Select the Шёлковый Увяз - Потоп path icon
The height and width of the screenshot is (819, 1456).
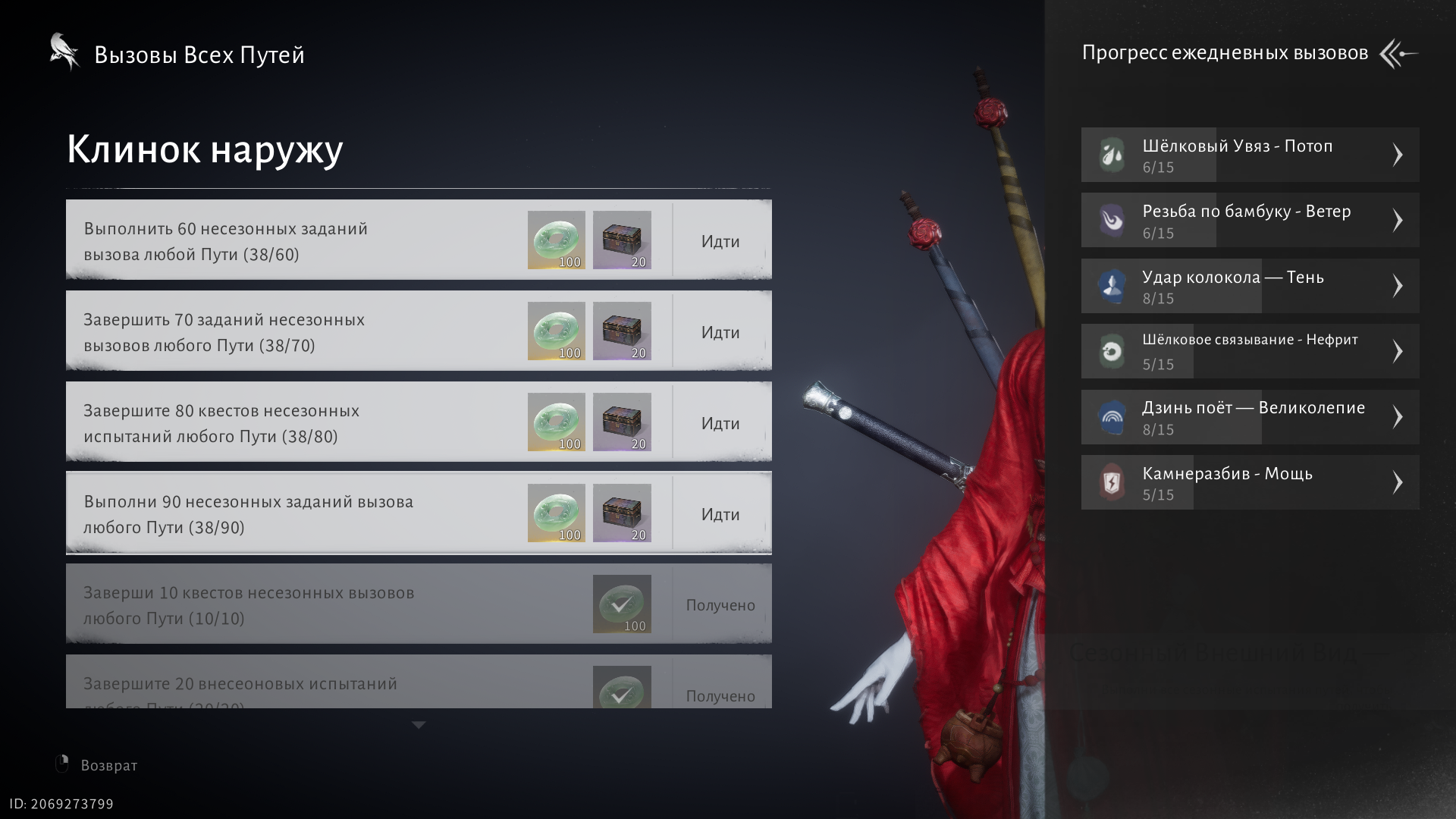(1112, 155)
